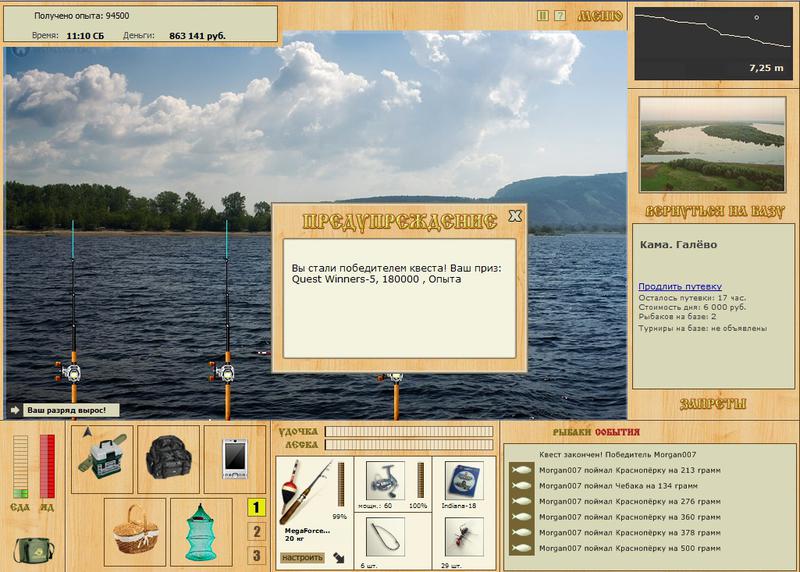Click fish icon beside 'Чебака на 134 грамм'
This screenshot has width=800, height=572.
pyautogui.click(x=521, y=486)
